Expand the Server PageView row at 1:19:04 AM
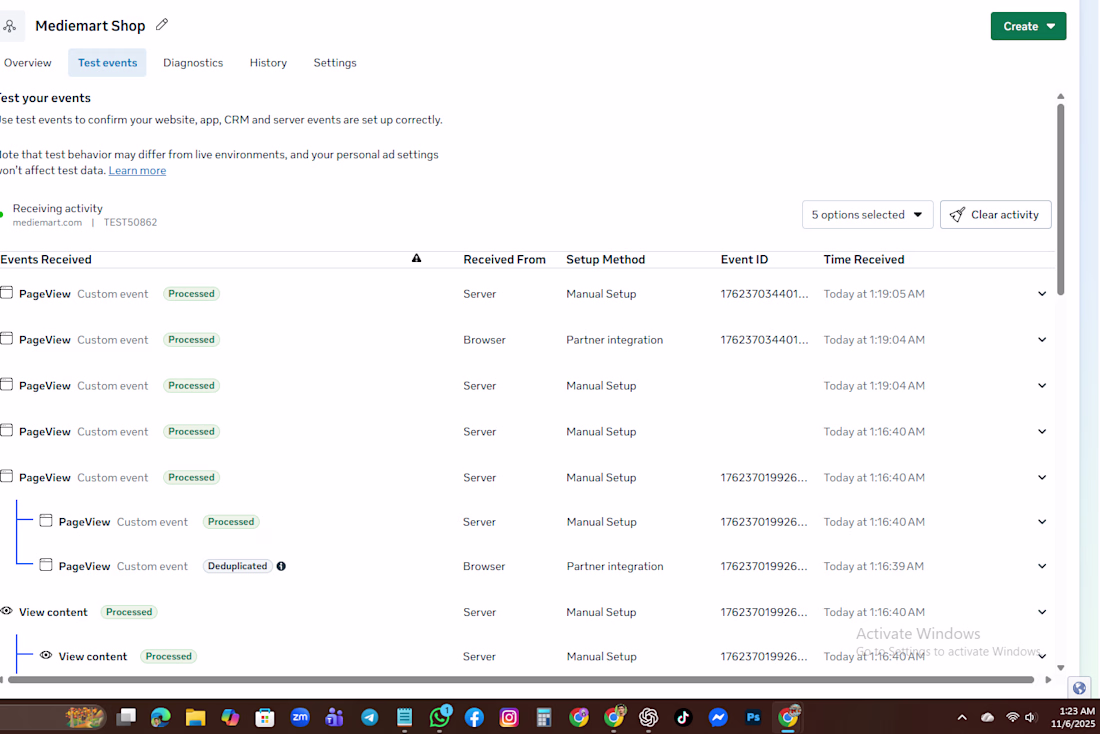1100x734 pixels. 1042,386
